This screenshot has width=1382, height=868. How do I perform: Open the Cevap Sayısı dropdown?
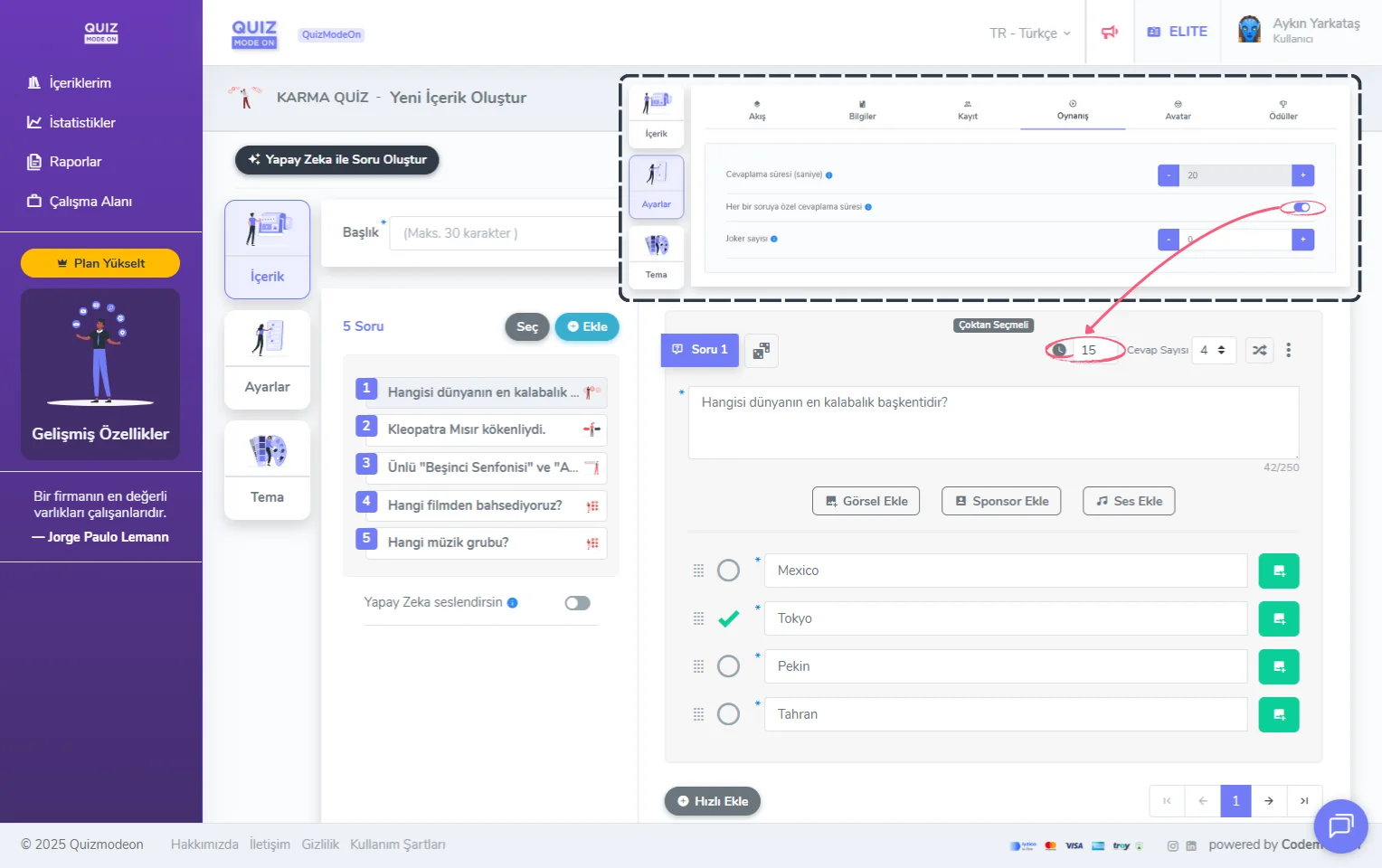pyautogui.click(x=1212, y=350)
